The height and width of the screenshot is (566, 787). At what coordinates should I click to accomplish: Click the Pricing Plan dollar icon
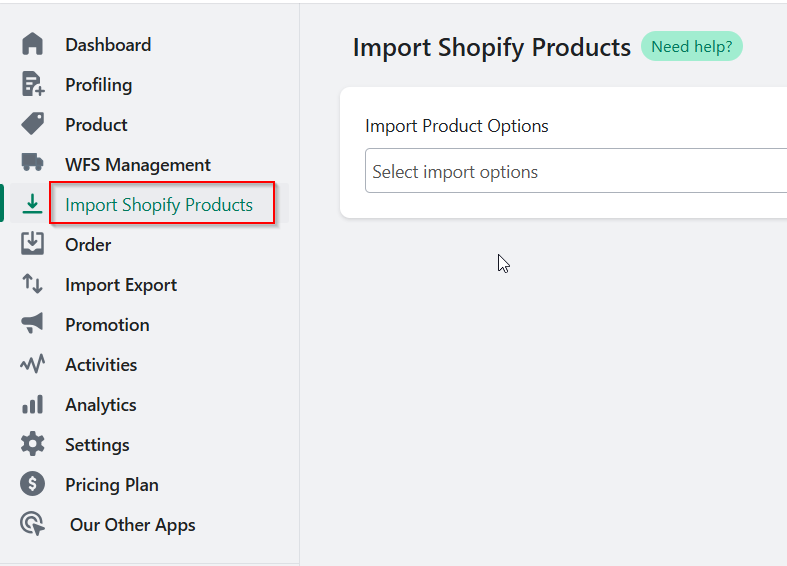(33, 484)
